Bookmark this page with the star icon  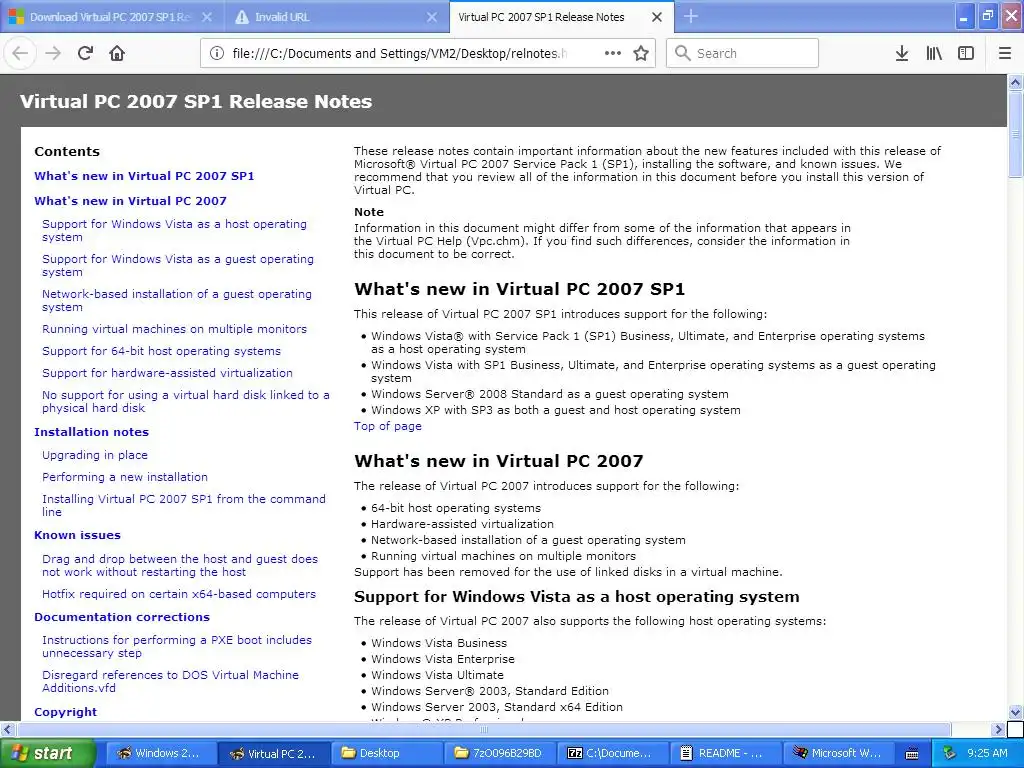pyautogui.click(x=641, y=53)
